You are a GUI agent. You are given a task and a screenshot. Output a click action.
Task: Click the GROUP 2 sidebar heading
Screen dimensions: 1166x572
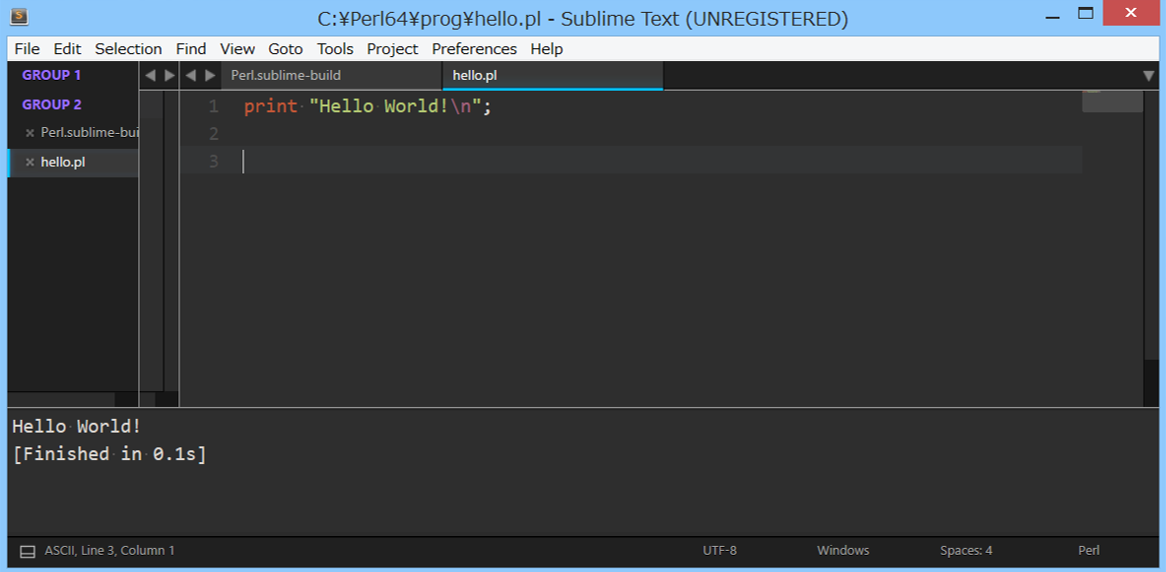(51, 105)
